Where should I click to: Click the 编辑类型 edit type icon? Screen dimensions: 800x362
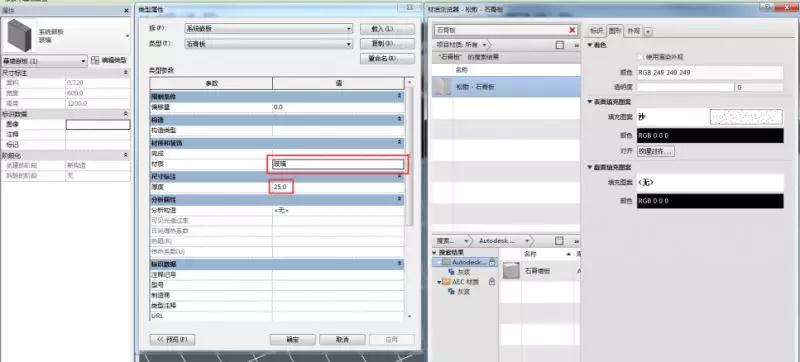94,61
